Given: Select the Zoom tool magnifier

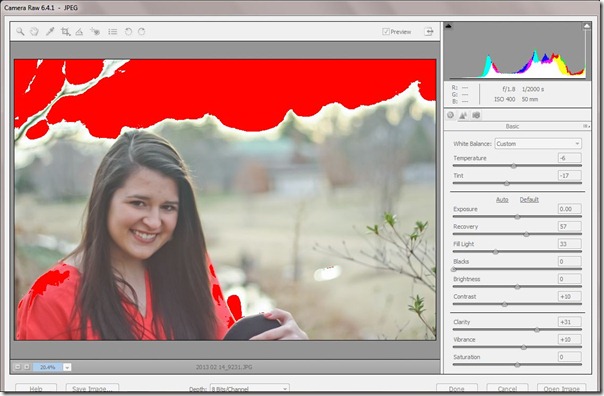Looking at the screenshot, I should [20, 32].
